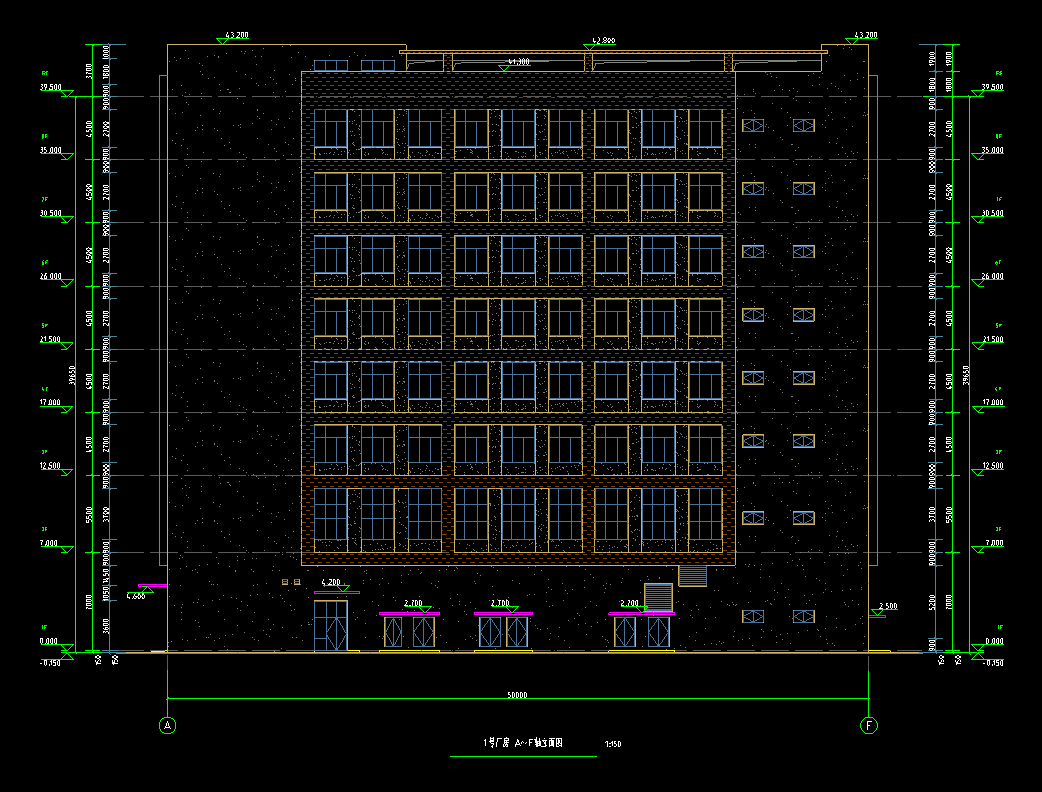Pick the right-side 12.500 level marker
The height and width of the screenshot is (792, 1042).
(991, 466)
